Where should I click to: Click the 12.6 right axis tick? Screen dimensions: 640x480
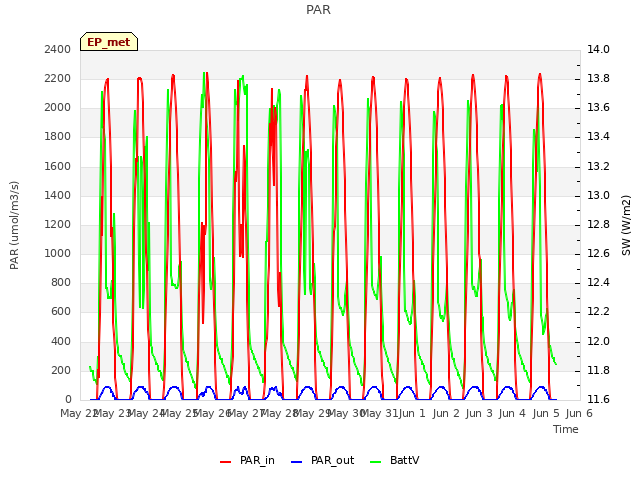[x=598, y=253]
